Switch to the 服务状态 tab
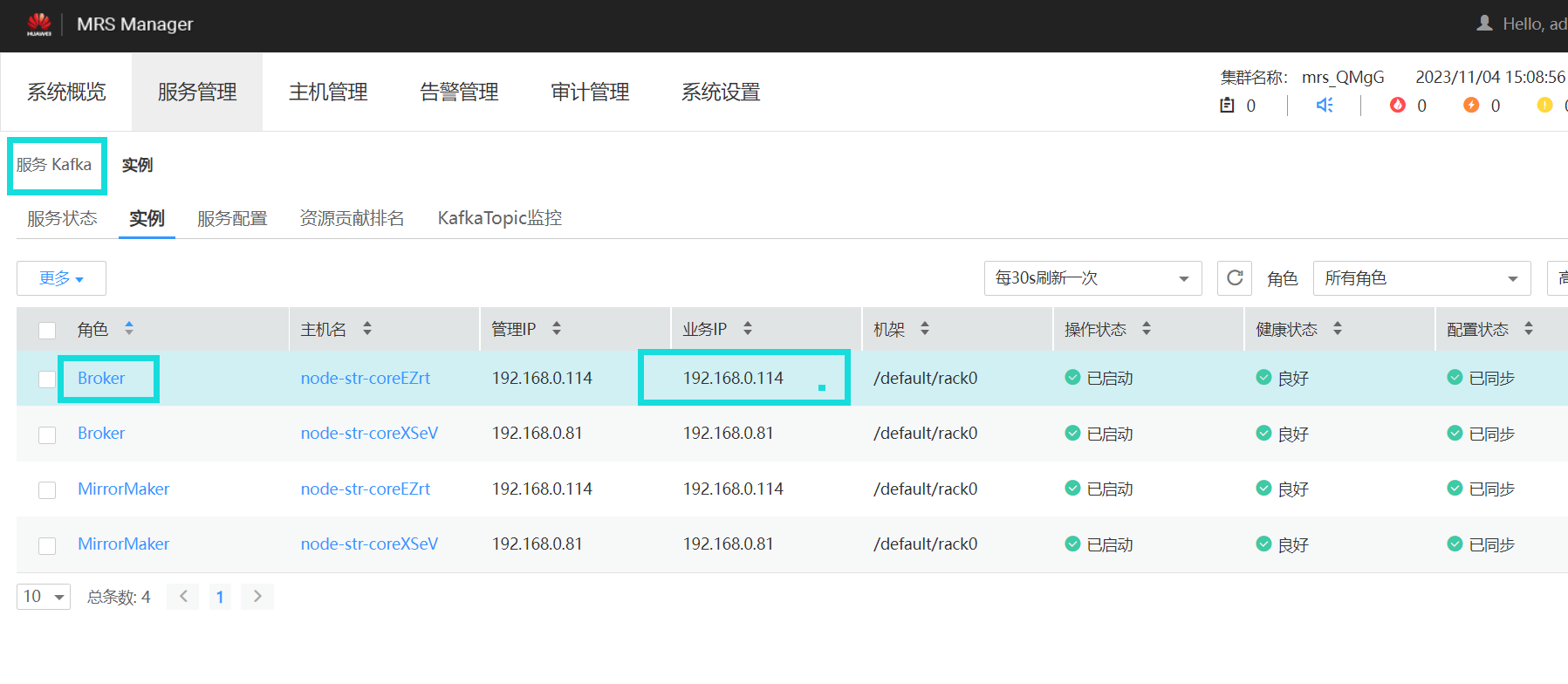 point(62,218)
